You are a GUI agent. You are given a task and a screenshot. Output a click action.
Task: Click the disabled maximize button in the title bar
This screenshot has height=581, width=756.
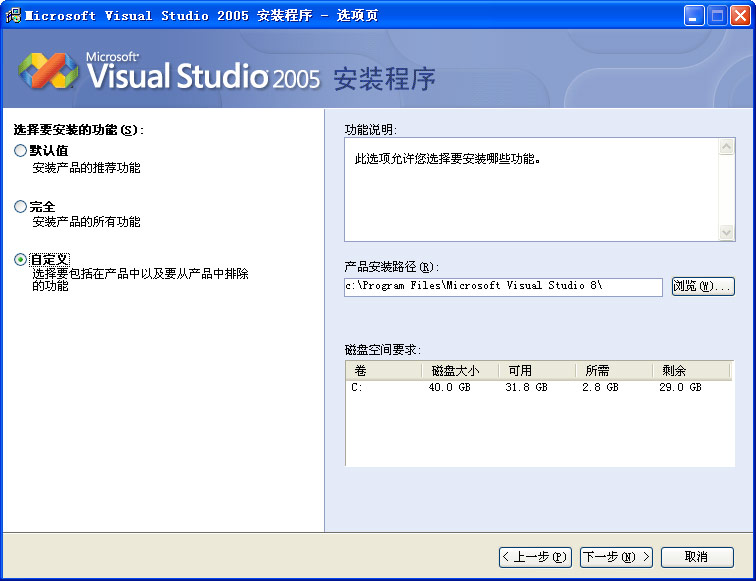click(x=717, y=16)
